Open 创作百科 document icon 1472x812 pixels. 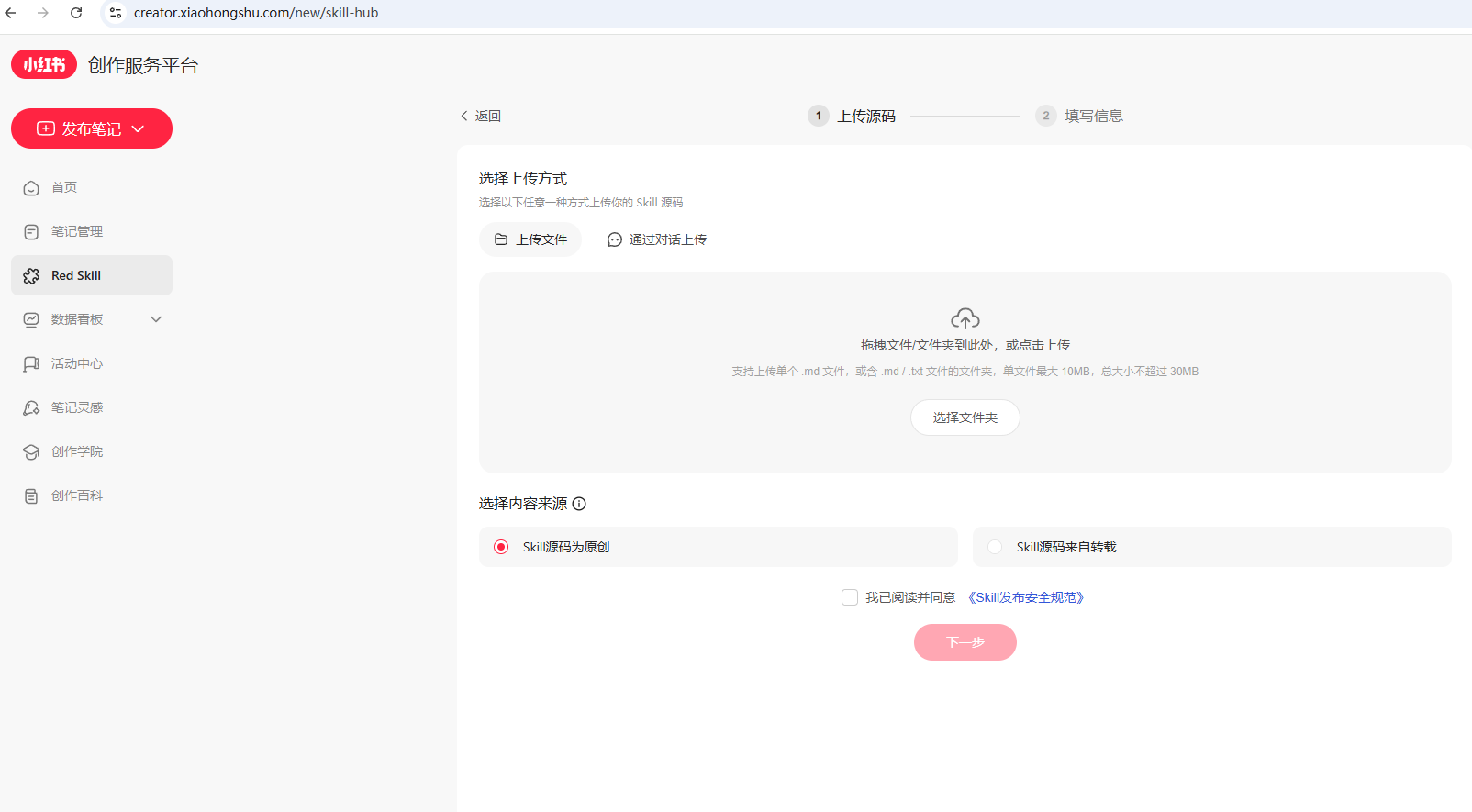tap(31, 496)
